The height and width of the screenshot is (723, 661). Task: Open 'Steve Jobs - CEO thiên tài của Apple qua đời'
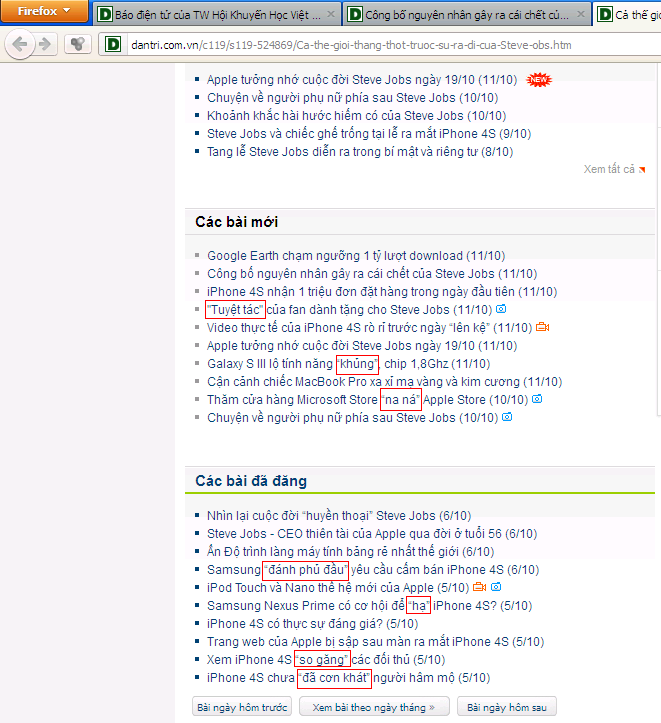coord(372,533)
